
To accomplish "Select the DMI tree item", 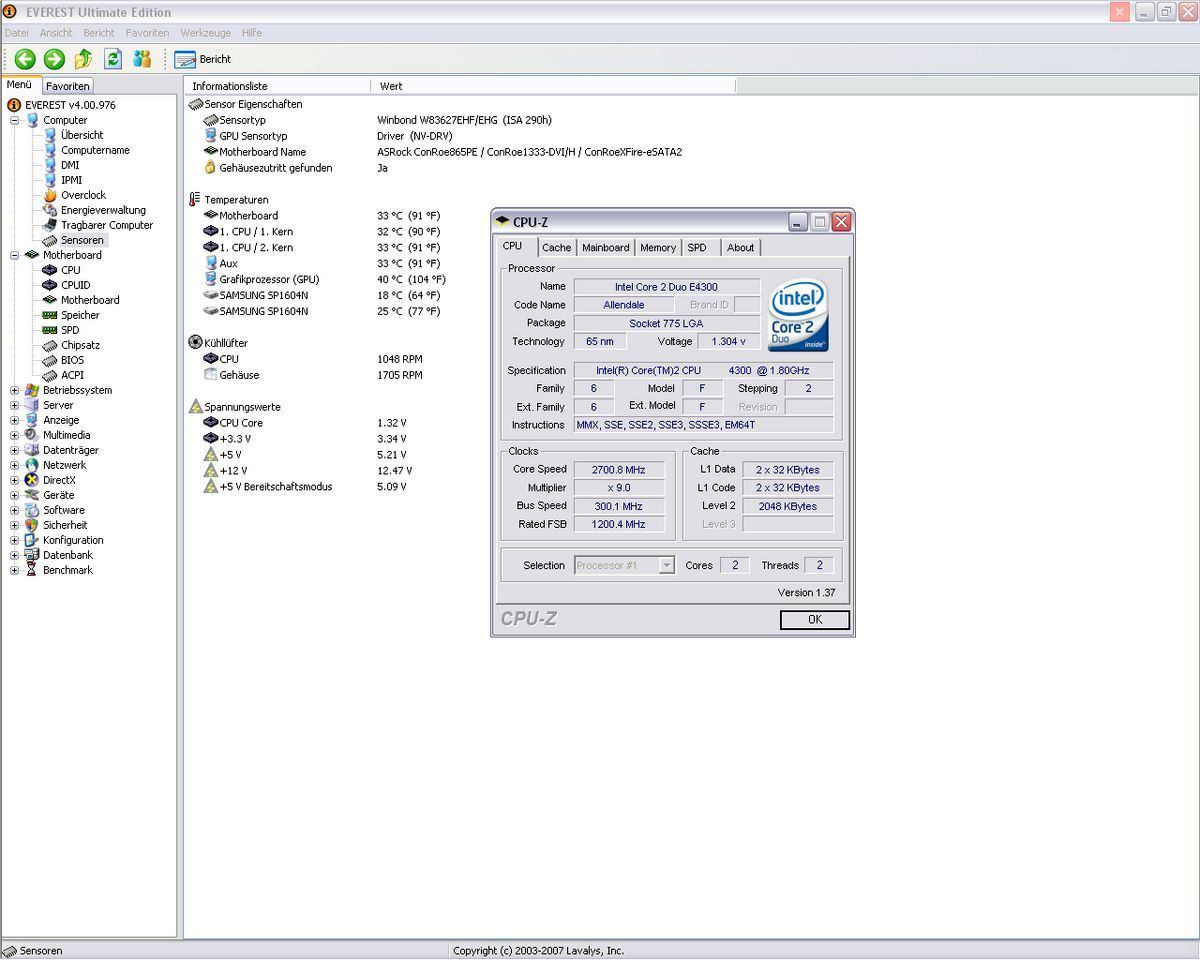I will [x=70, y=165].
